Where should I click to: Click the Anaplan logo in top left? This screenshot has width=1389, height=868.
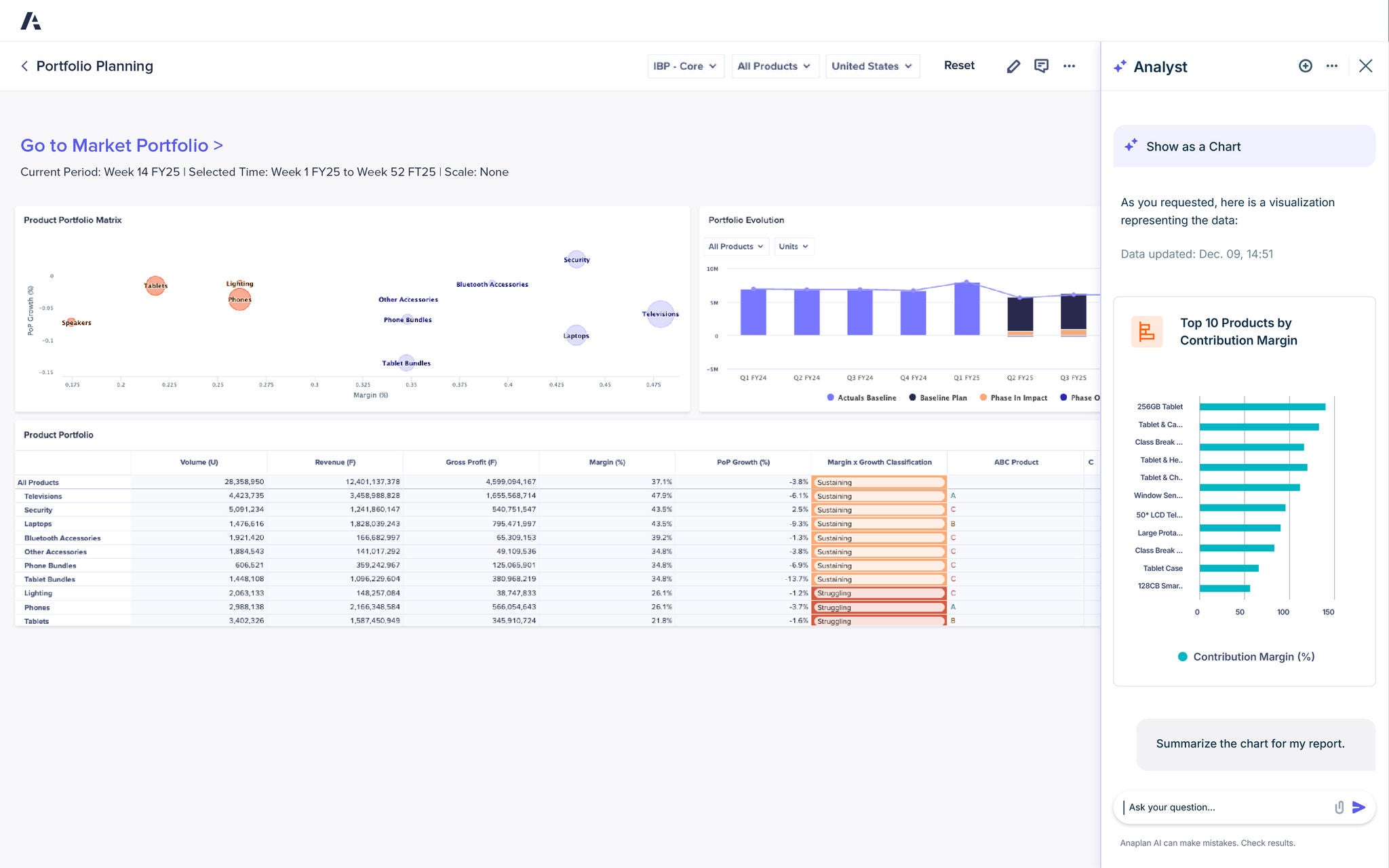pyautogui.click(x=32, y=20)
